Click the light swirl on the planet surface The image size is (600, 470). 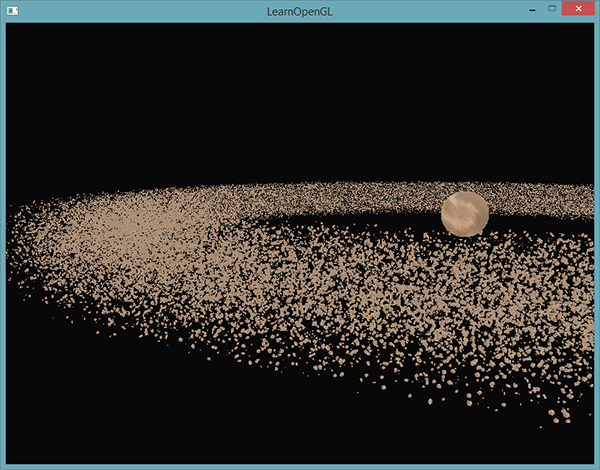tap(461, 210)
